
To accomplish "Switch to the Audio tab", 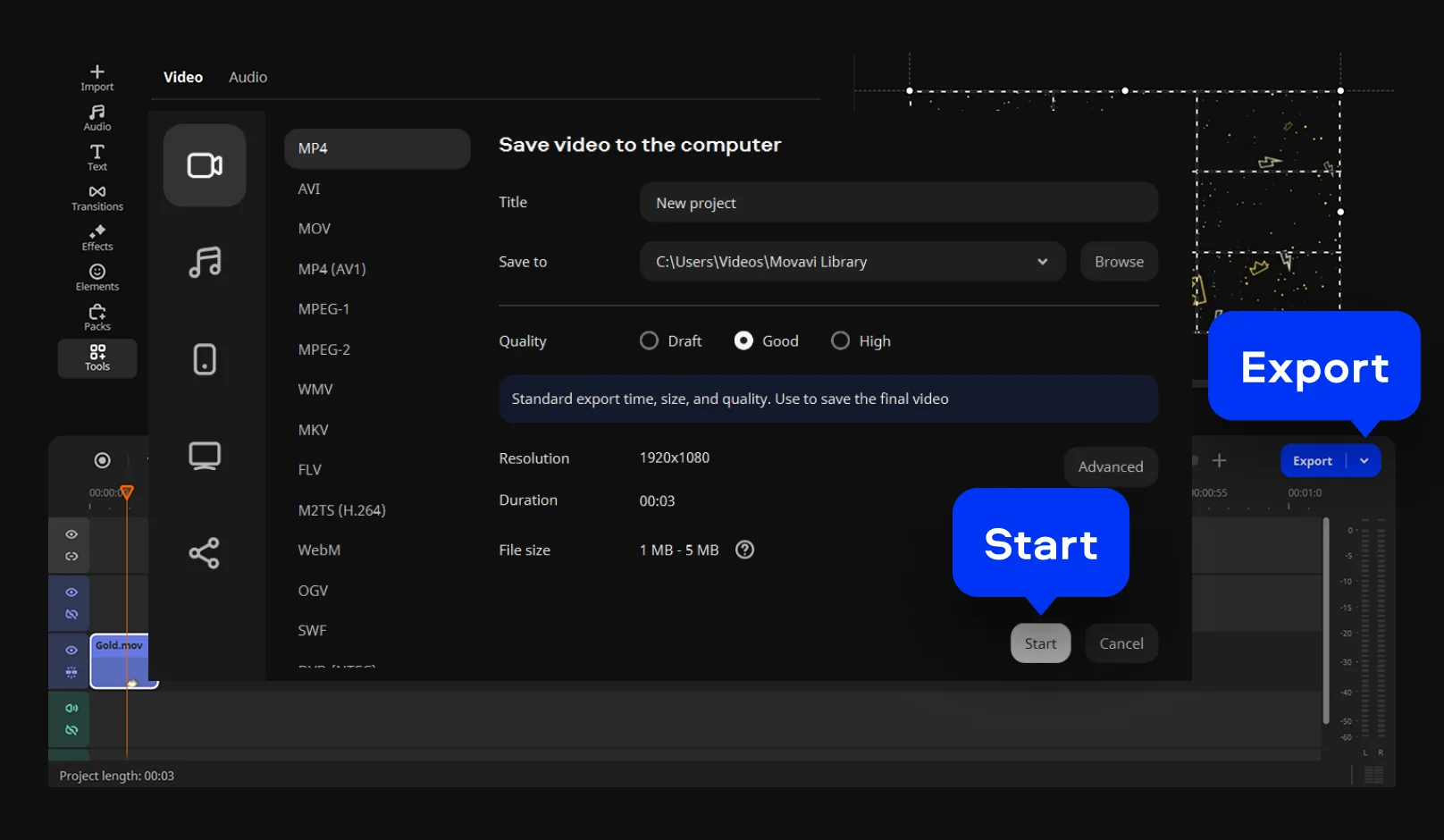I will pyautogui.click(x=248, y=77).
